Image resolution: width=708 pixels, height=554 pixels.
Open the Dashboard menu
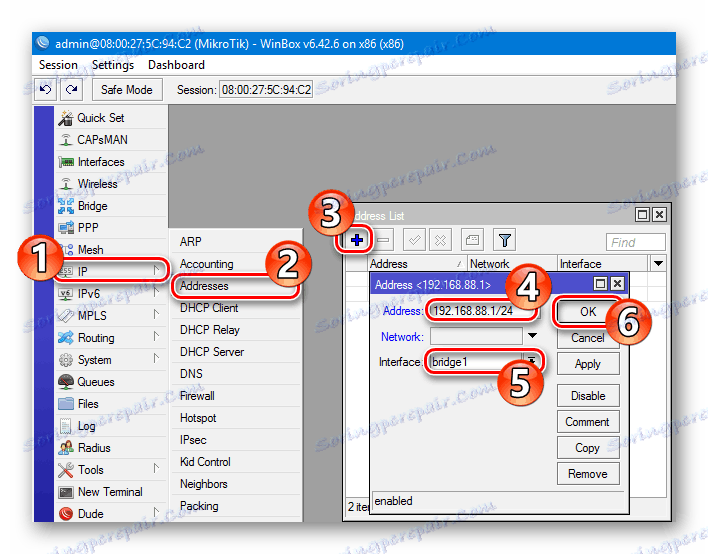tap(177, 65)
